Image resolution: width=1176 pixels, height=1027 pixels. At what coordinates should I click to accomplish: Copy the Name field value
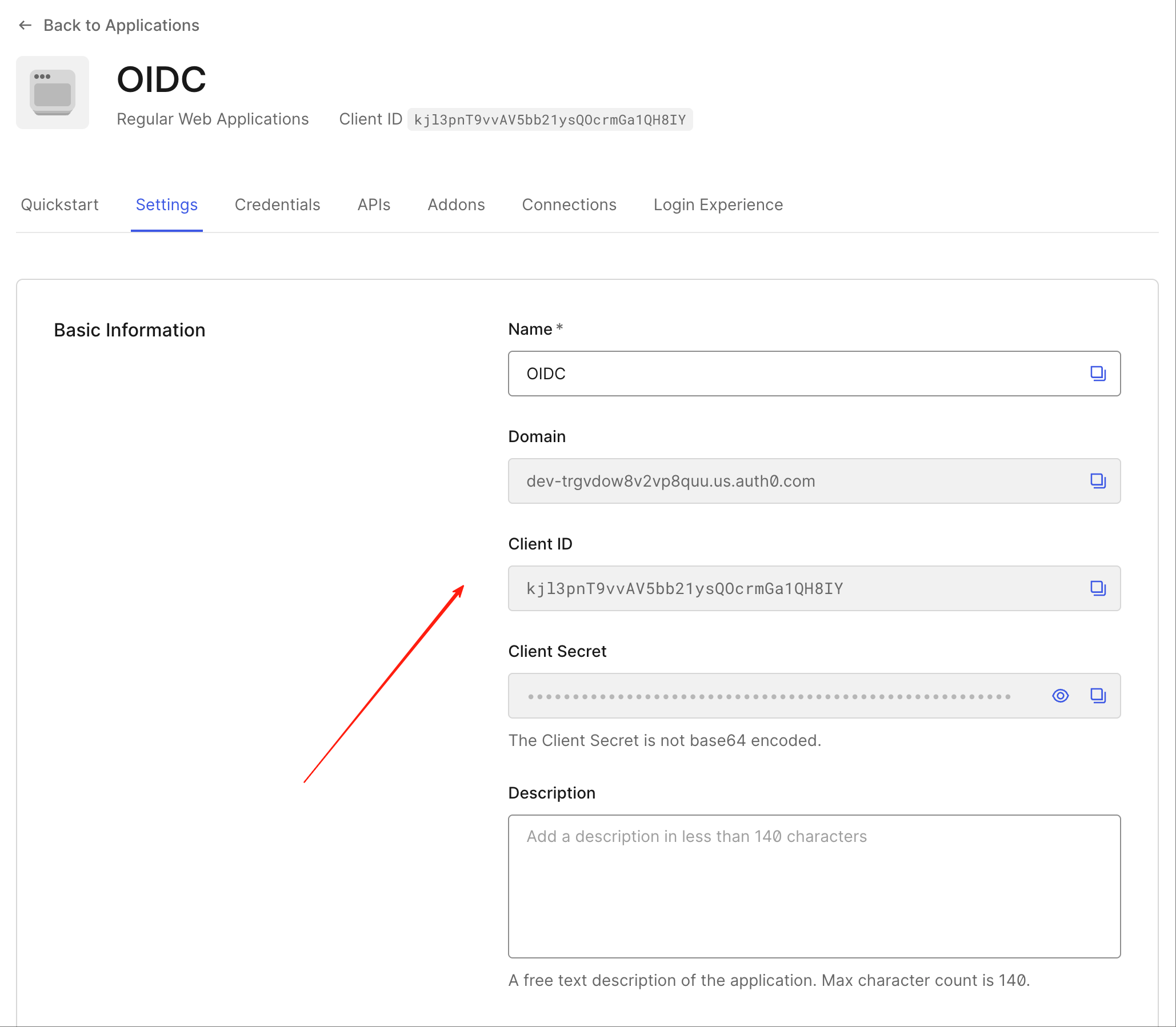pos(1098,373)
